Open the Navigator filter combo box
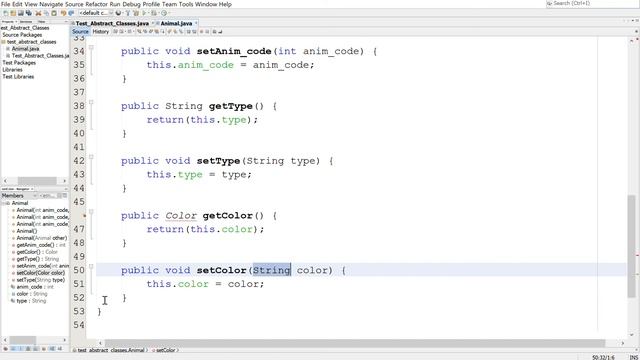This screenshot has width=640, height=360. [48, 196]
